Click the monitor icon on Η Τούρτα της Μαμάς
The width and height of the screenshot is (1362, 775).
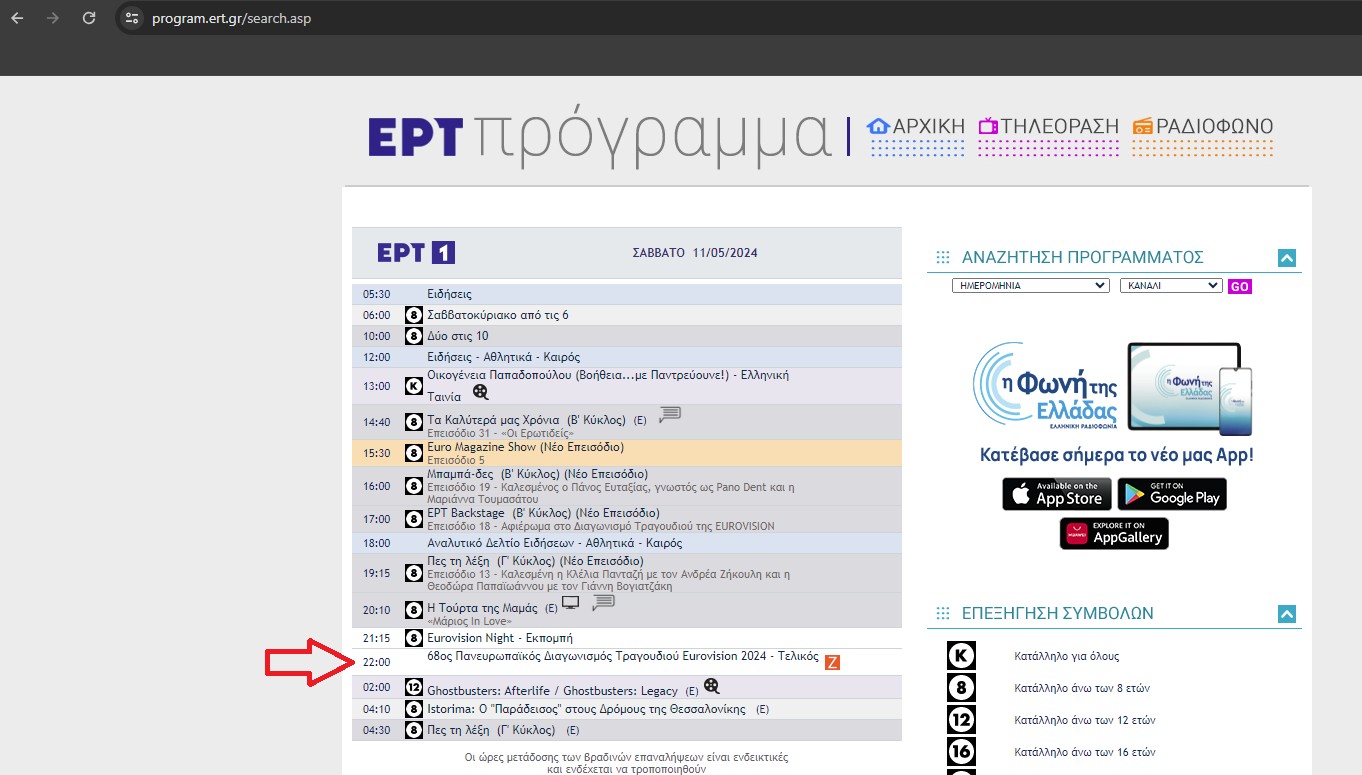point(570,603)
